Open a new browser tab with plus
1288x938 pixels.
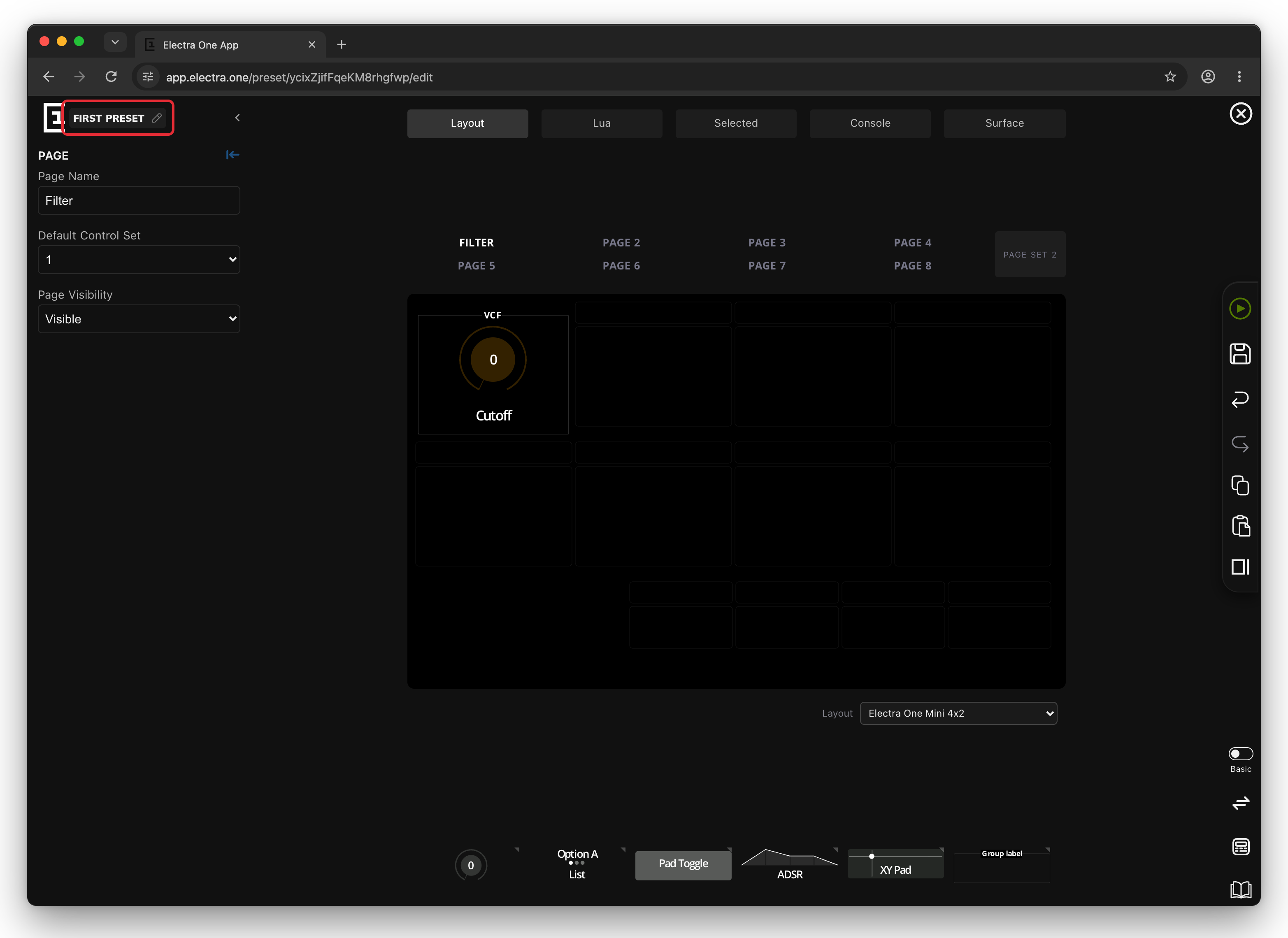point(341,44)
